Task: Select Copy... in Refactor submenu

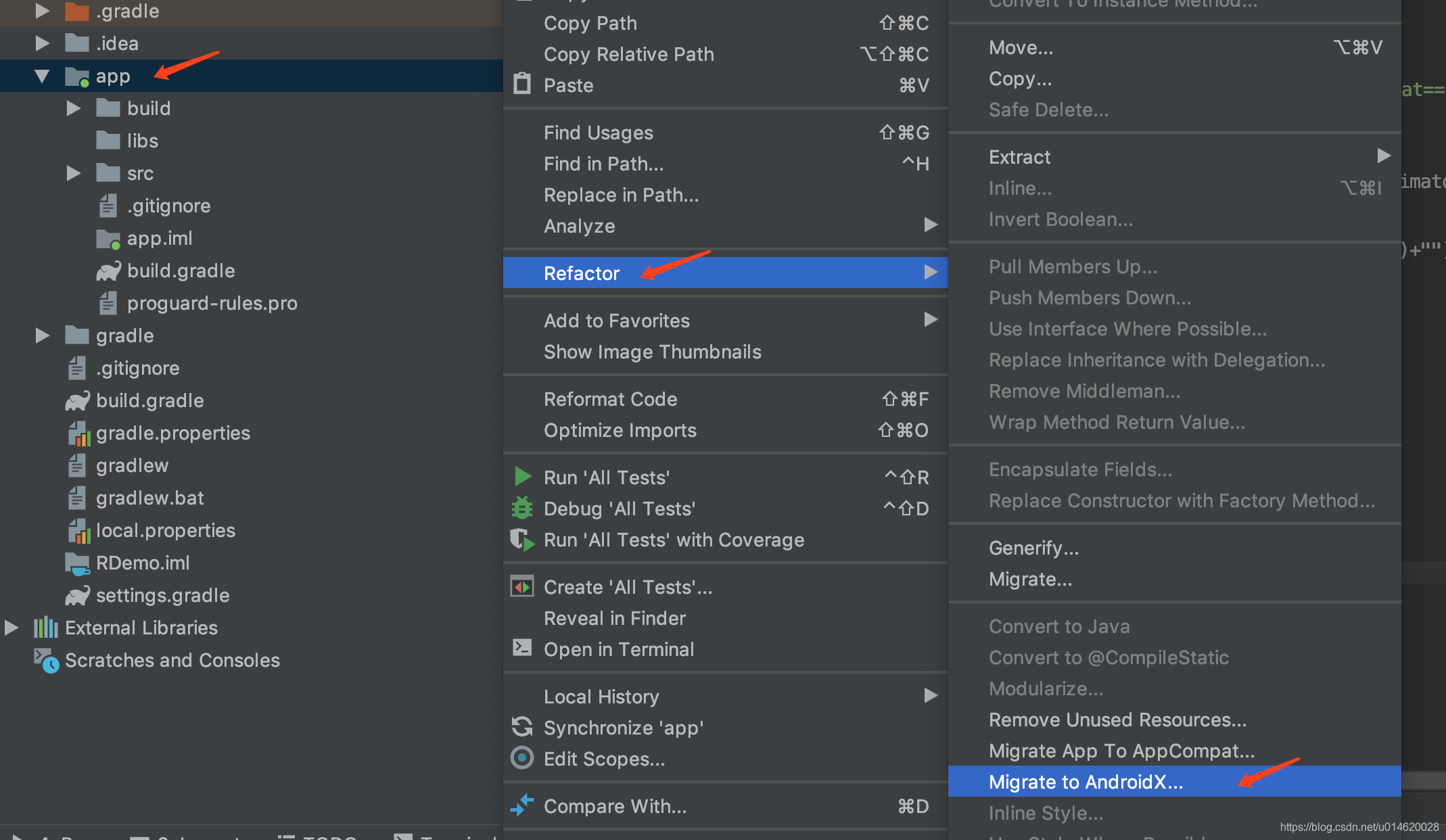Action: click(1174, 78)
